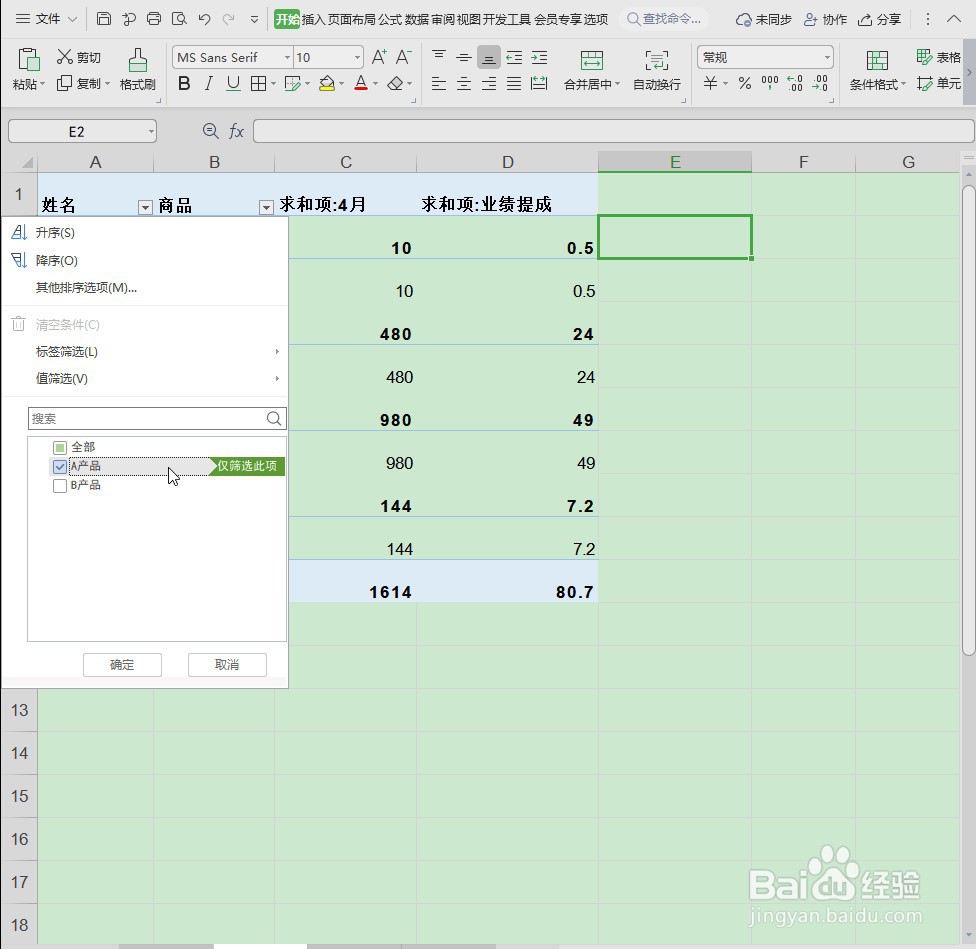
Task: Check the B产品 filter checkbox
Action: coord(59,485)
